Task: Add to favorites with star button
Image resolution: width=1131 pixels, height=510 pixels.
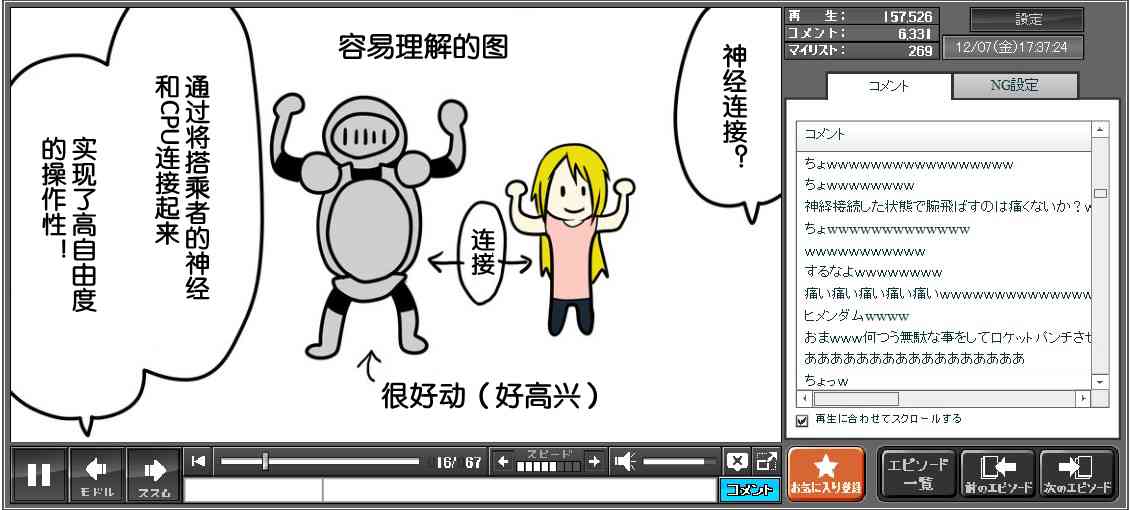Action: 826,474
